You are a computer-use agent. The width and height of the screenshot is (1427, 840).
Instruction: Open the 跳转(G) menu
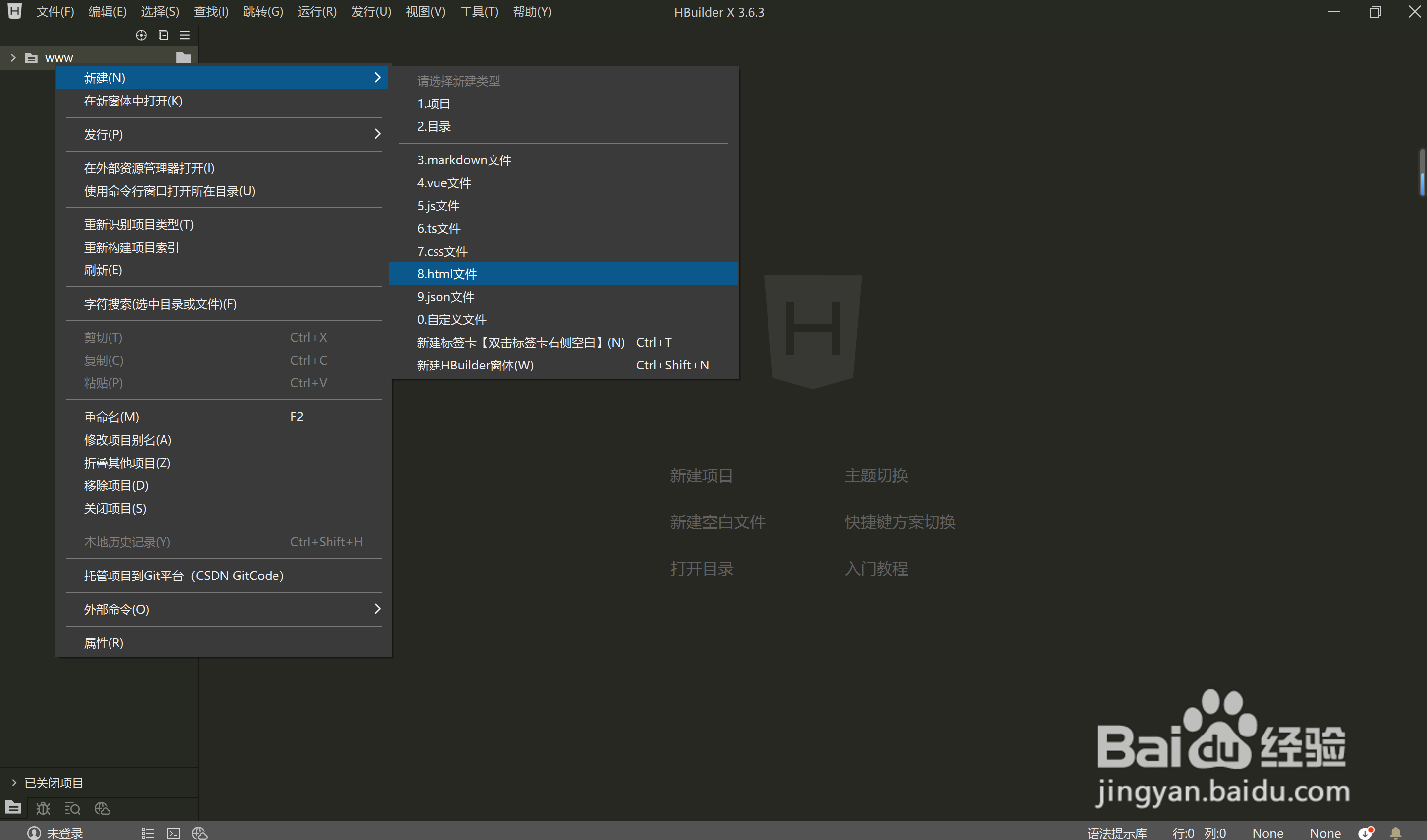click(263, 12)
